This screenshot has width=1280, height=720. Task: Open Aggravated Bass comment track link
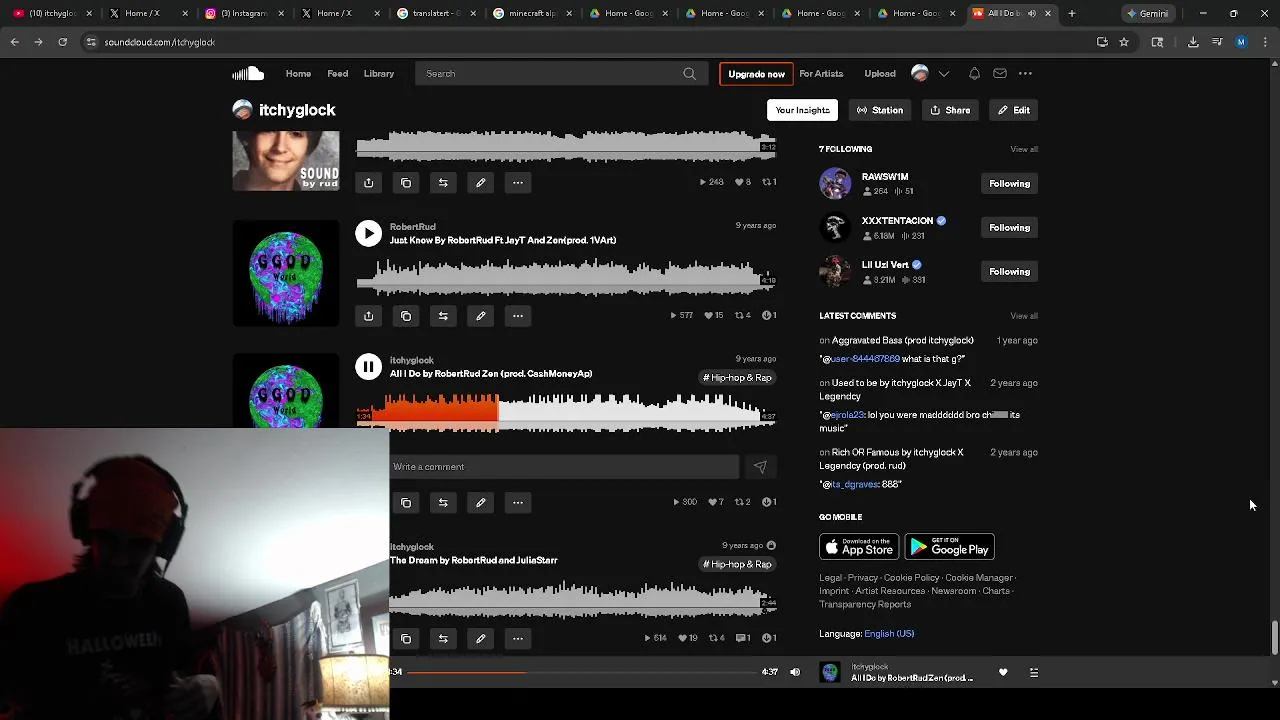point(902,341)
